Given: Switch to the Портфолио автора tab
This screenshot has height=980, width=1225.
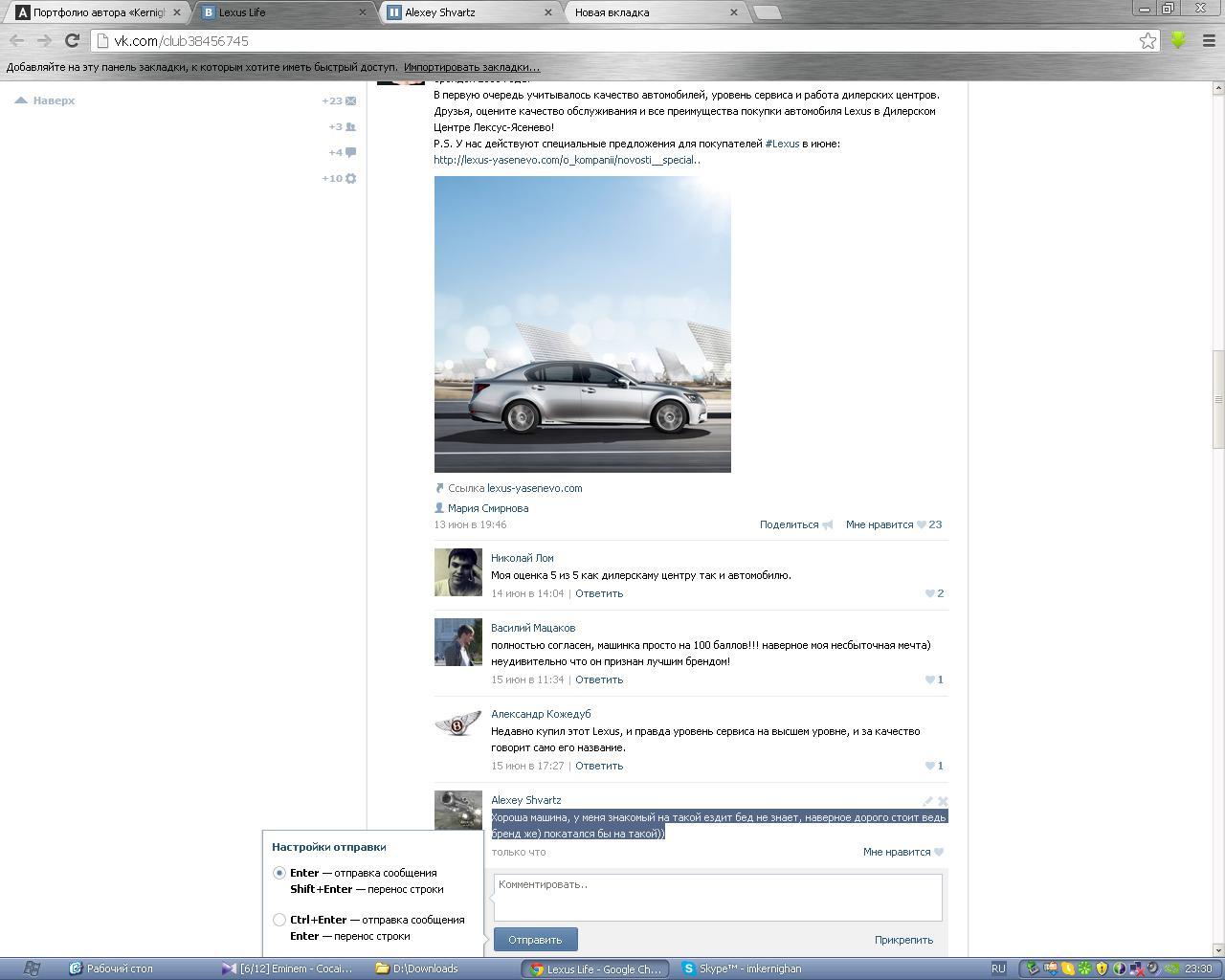Looking at the screenshot, I should coord(98,12).
